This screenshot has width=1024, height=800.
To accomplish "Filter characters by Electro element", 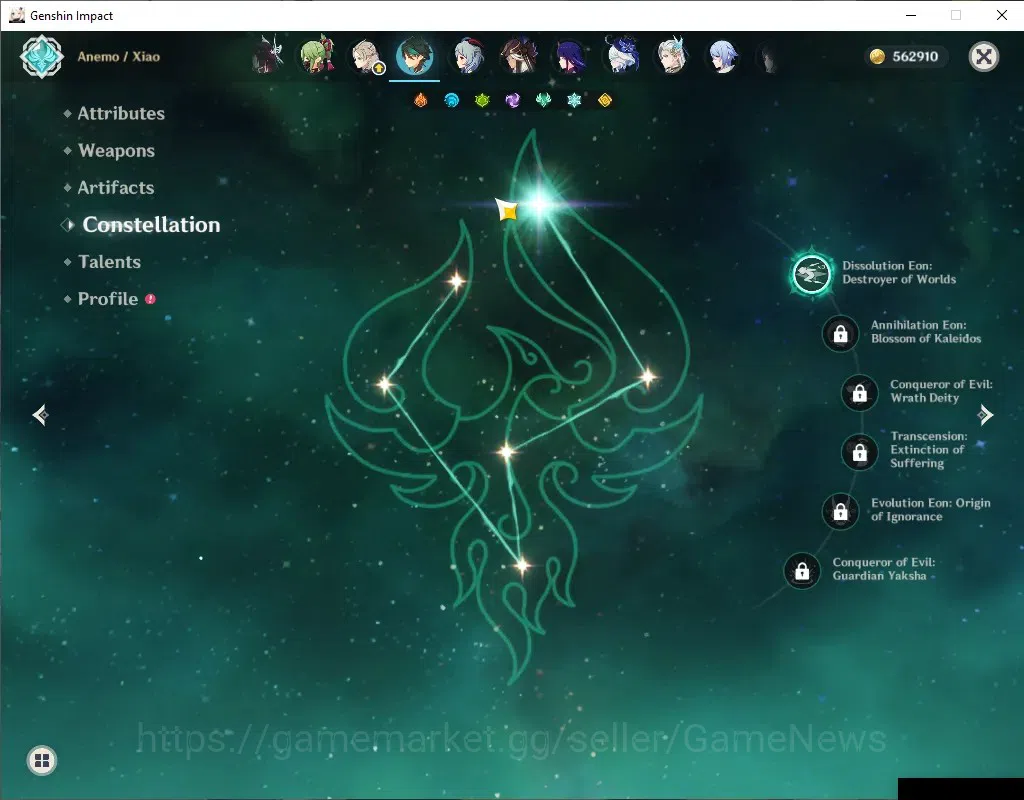I will 513,100.
